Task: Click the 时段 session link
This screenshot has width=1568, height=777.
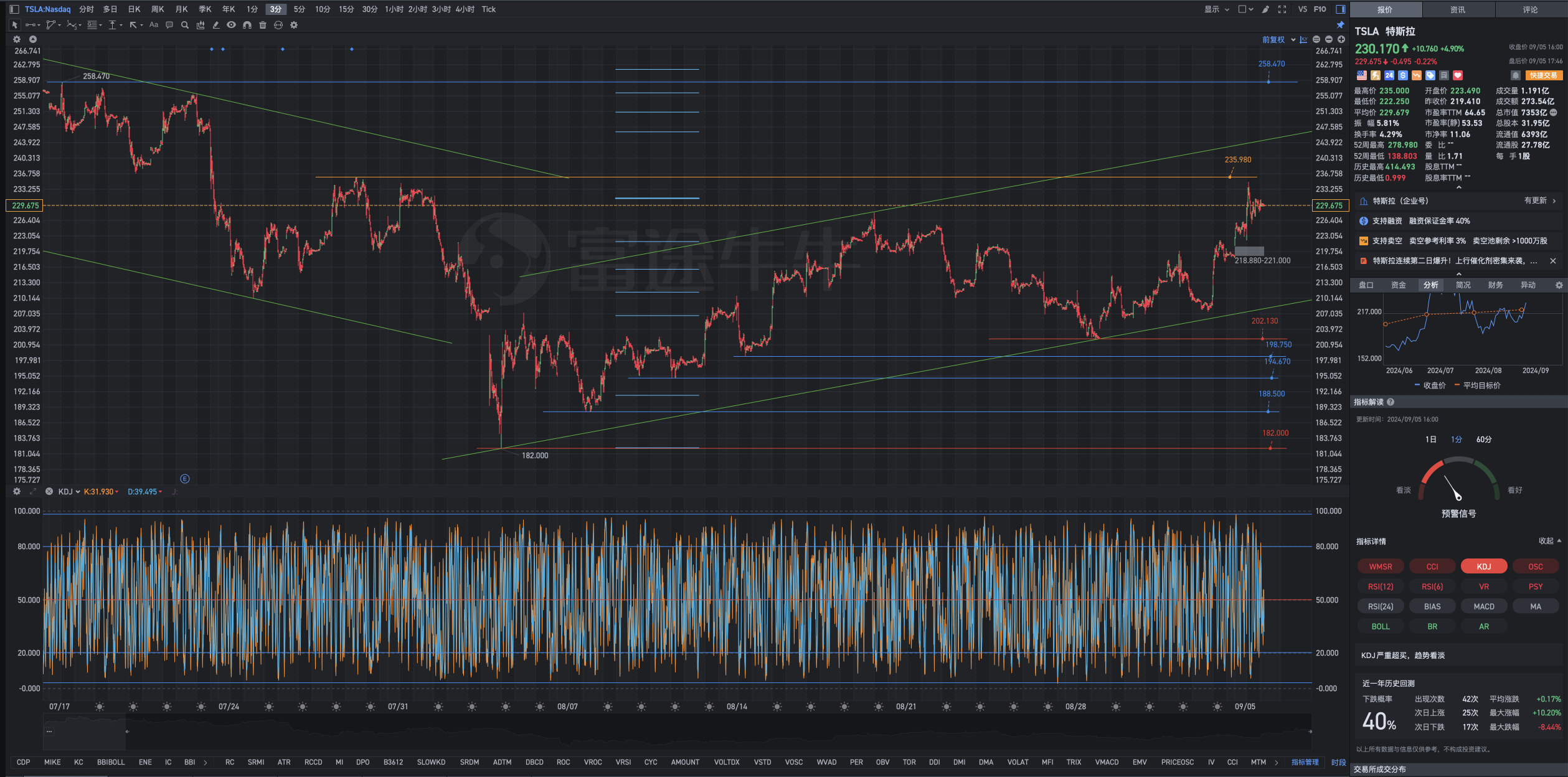Action: [1338, 762]
